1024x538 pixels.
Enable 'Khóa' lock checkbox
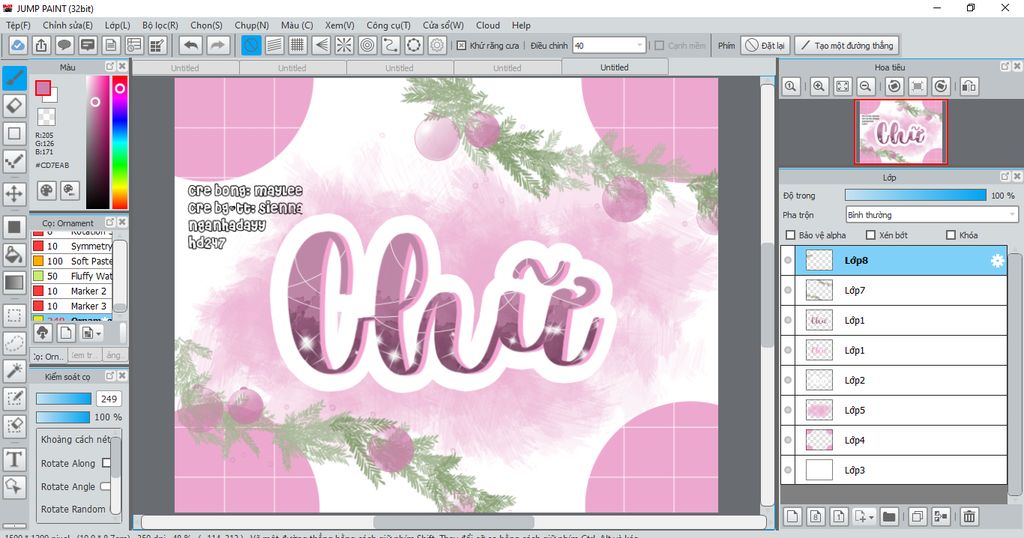951,235
